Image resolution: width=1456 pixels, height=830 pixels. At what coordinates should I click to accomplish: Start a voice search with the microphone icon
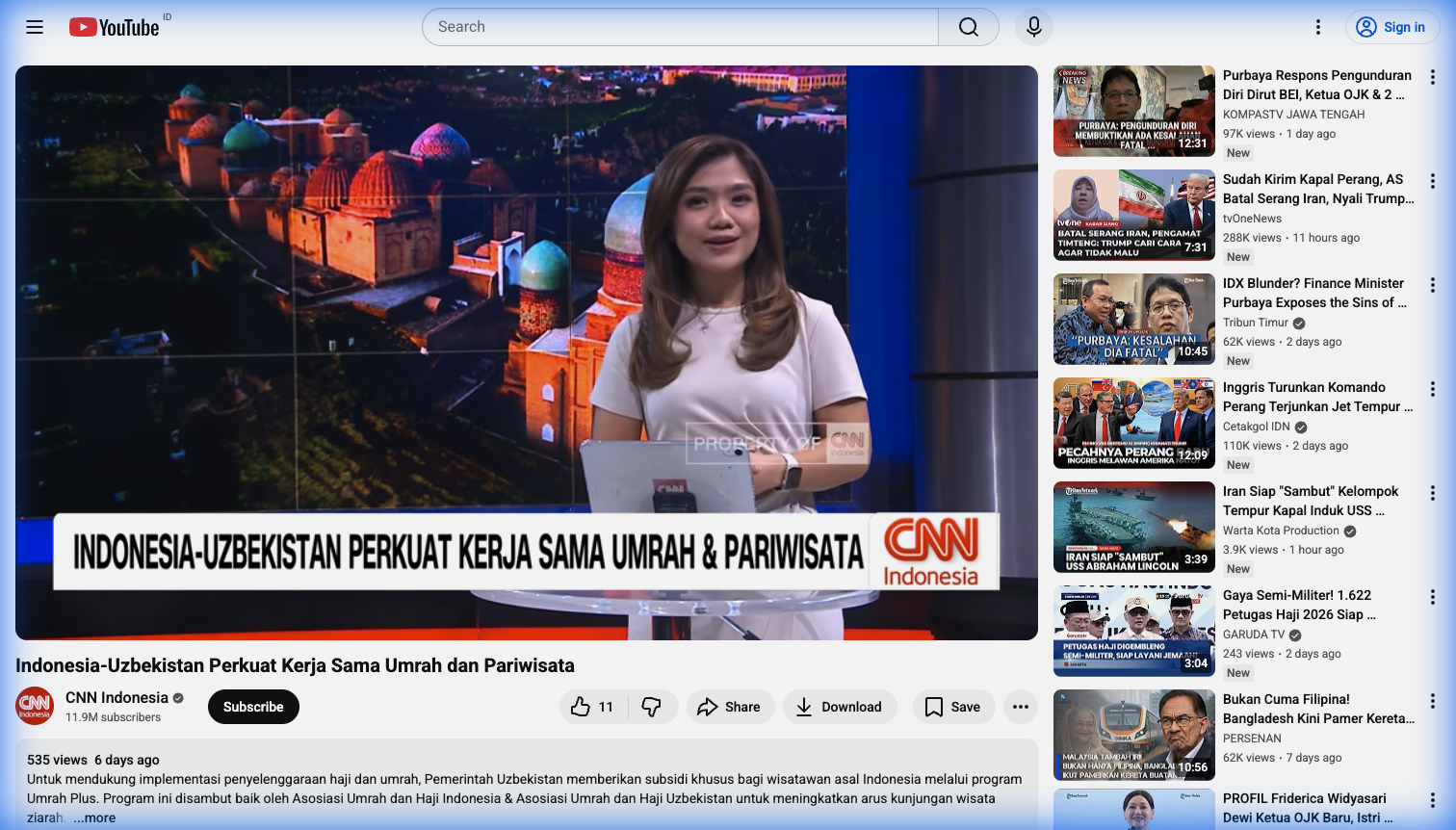(x=1034, y=27)
